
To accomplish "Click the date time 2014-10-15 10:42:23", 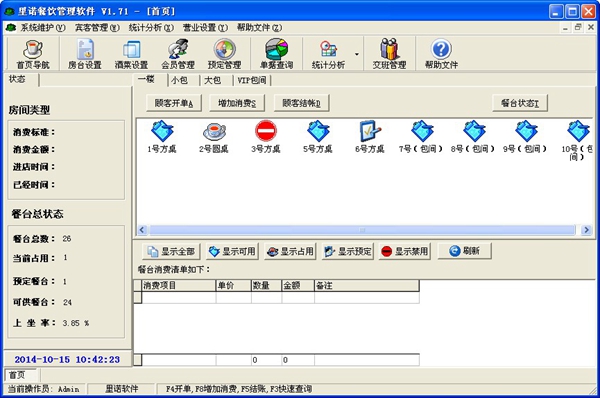I will coord(67,359).
